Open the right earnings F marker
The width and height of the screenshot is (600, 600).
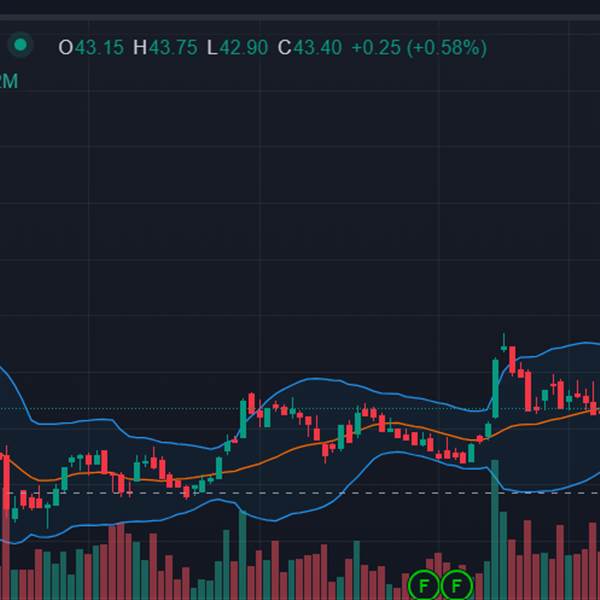(457, 585)
